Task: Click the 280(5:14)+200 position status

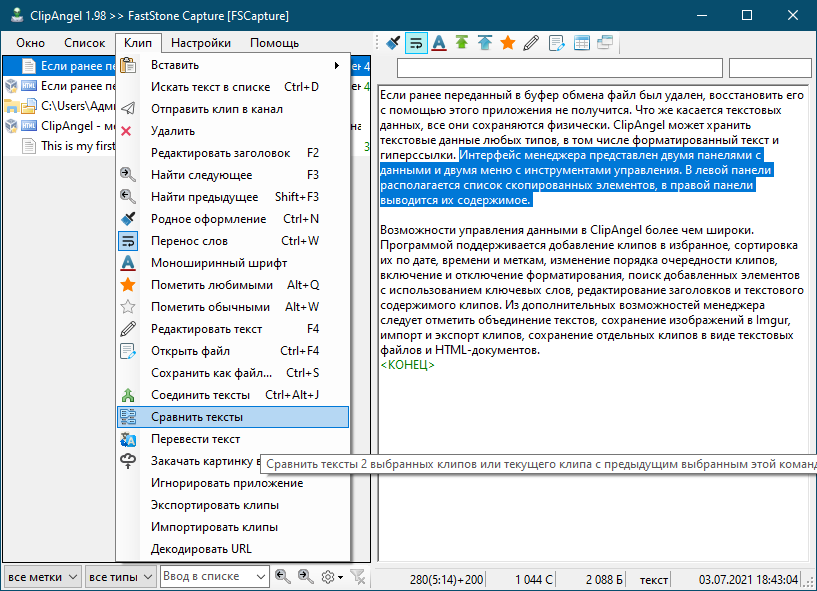Action: coord(446,579)
